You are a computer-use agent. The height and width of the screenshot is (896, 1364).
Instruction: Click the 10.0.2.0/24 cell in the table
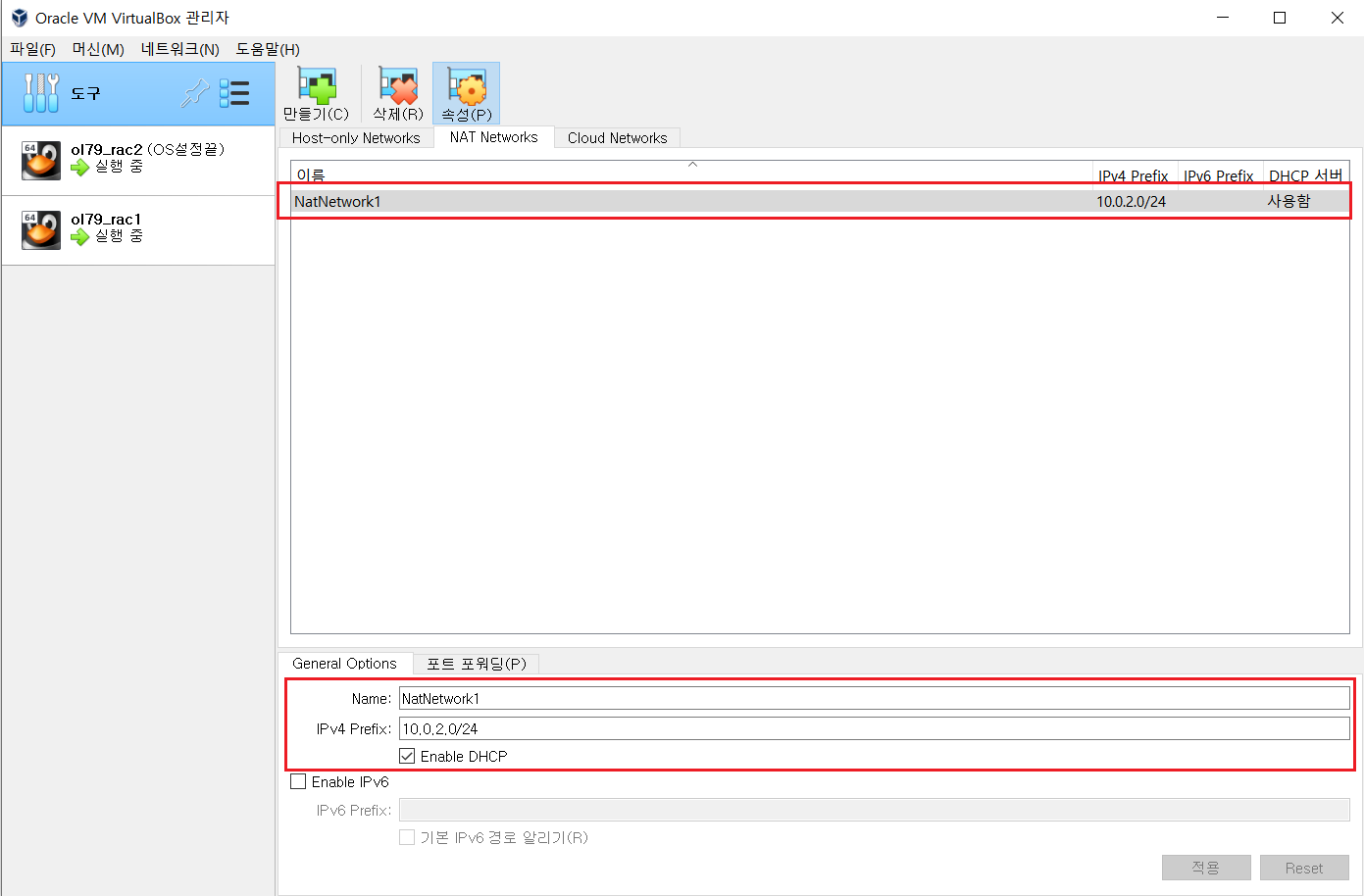1132,201
